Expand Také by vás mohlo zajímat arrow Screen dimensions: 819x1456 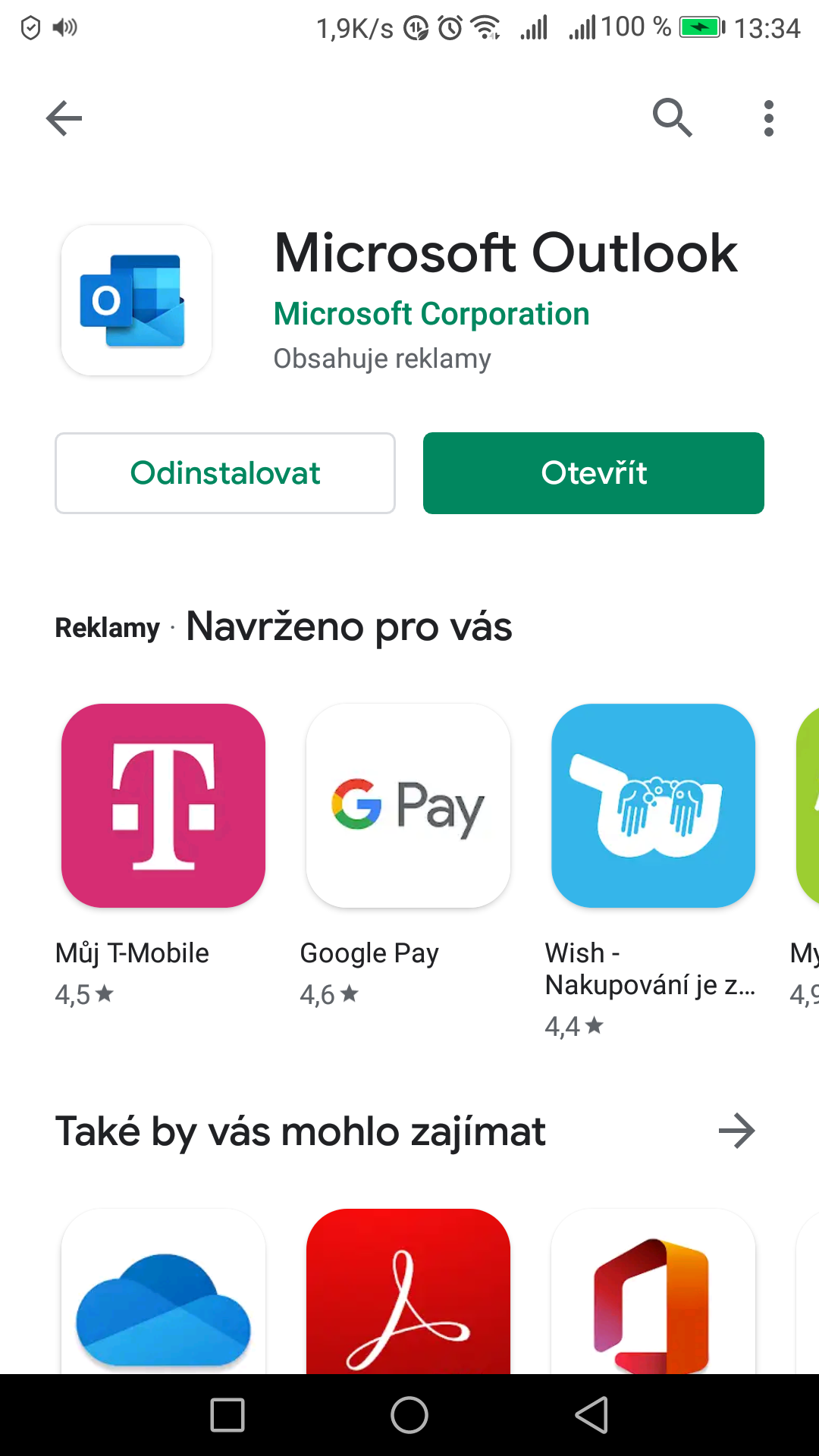[736, 1131]
